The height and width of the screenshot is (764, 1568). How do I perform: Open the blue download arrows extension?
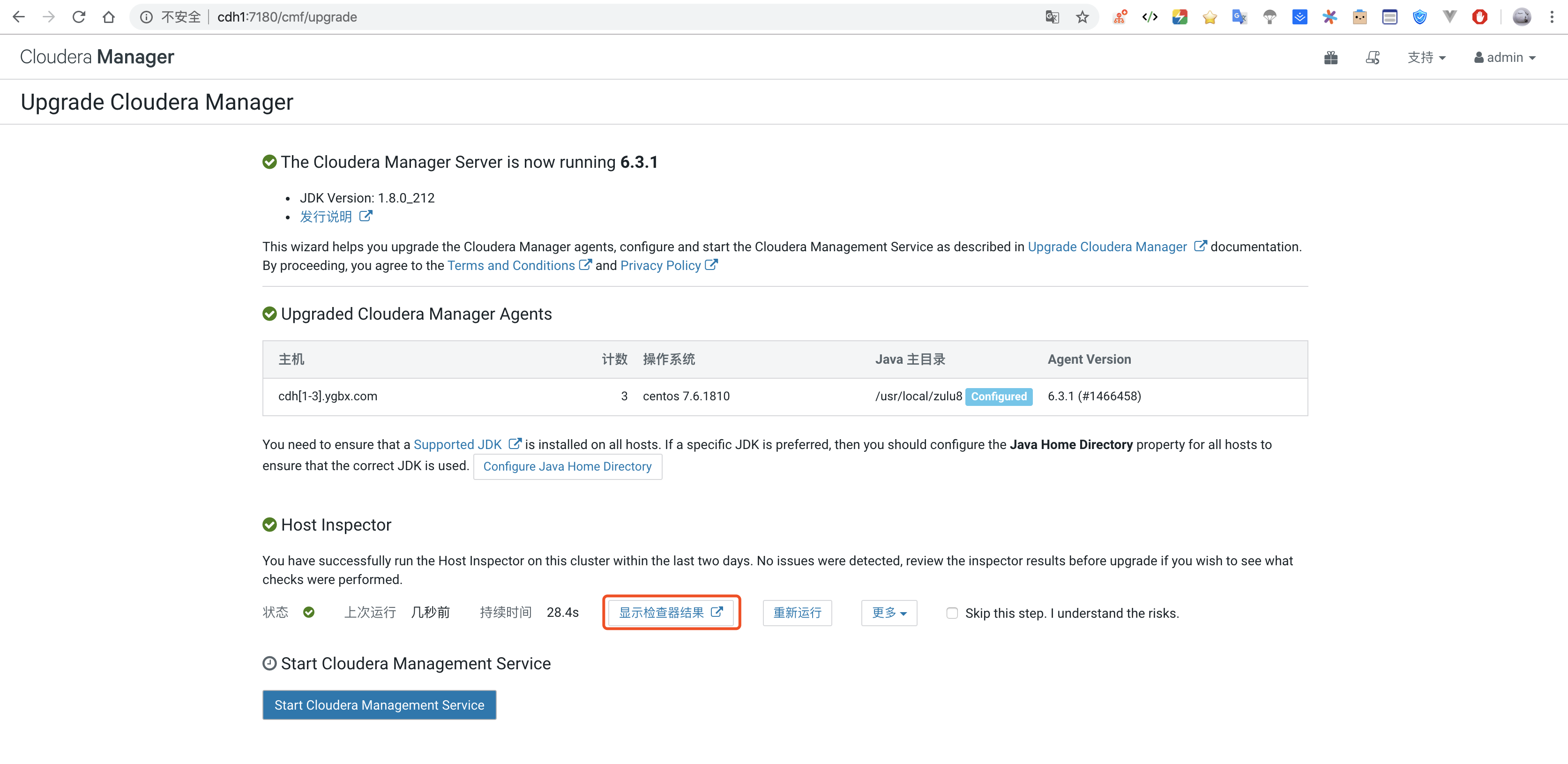[x=1299, y=17]
